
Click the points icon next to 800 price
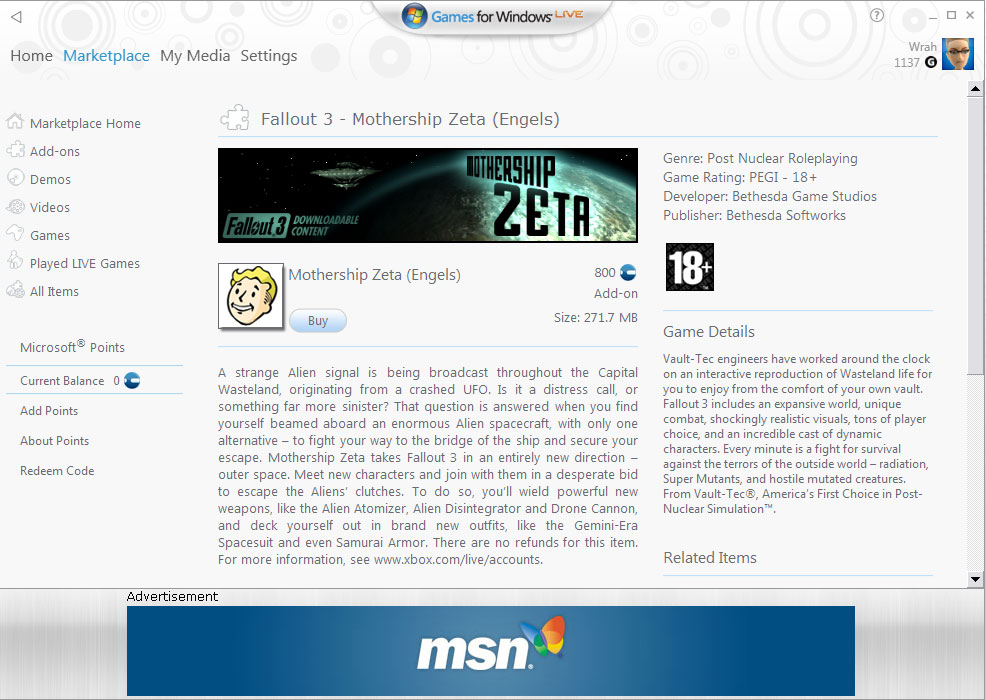(x=628, y=272)
